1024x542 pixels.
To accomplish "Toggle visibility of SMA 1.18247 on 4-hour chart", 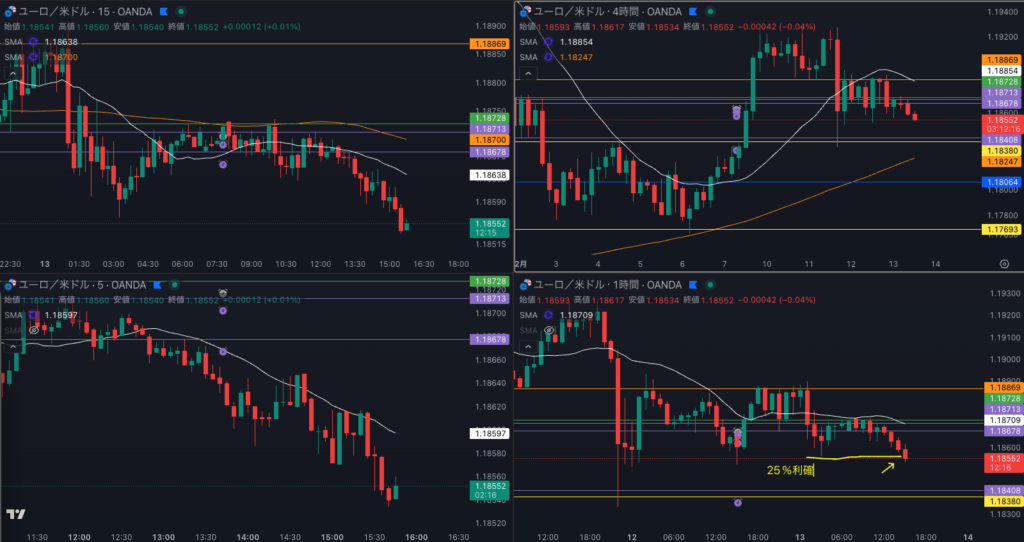I will [x=548, y=57].
